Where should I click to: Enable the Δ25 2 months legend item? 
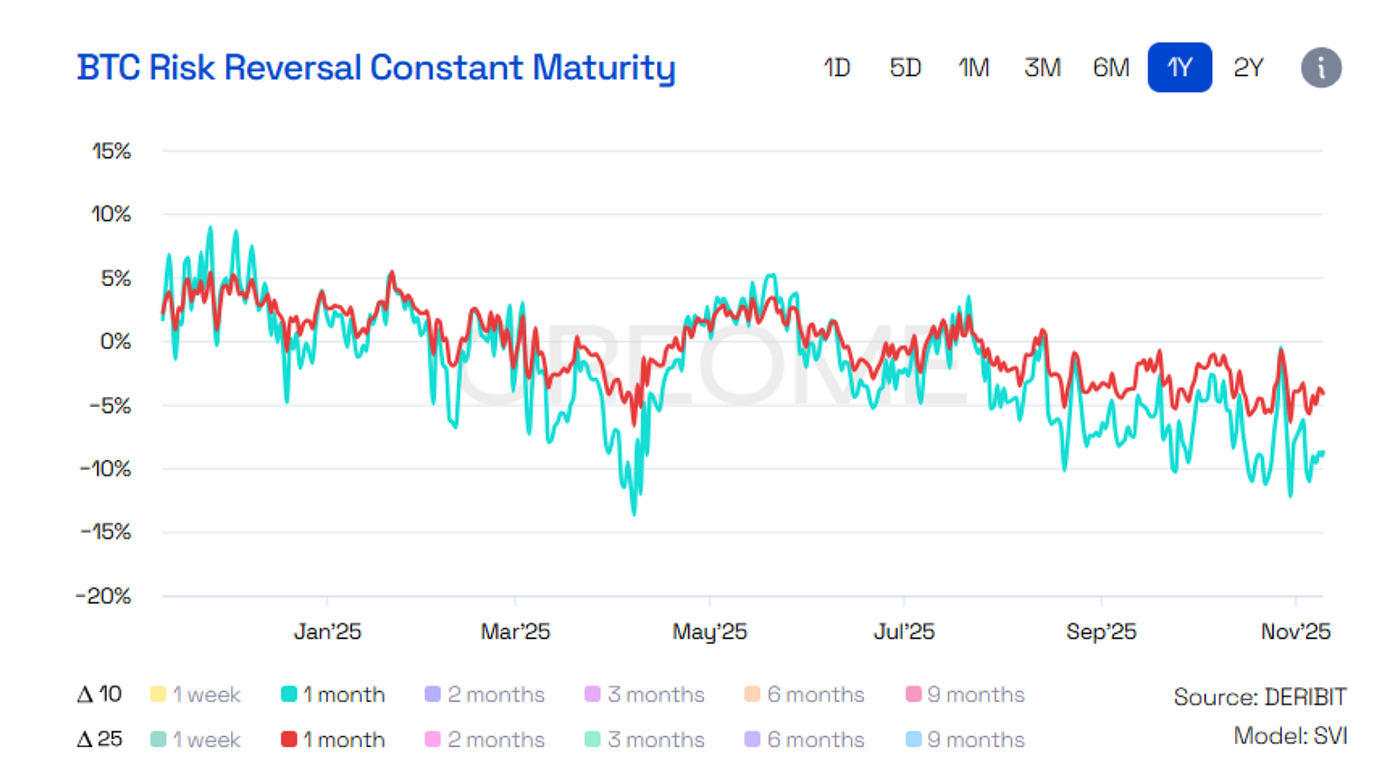484,740
